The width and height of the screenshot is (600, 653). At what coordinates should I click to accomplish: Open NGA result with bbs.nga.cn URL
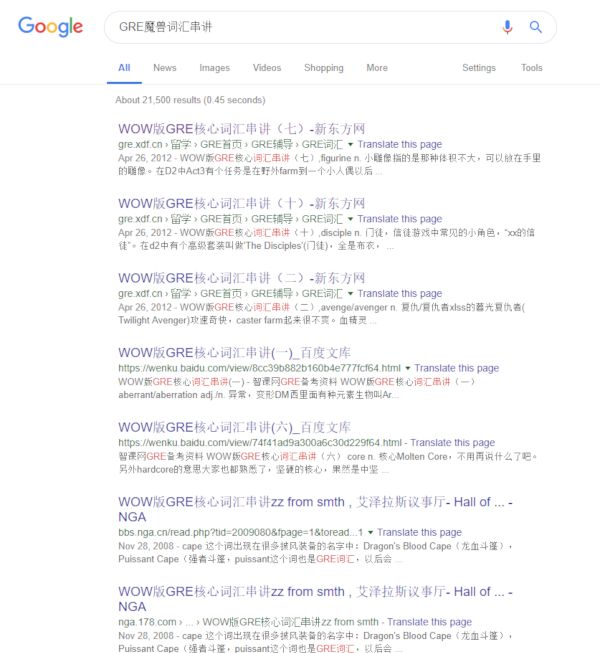tap(315, 509)
